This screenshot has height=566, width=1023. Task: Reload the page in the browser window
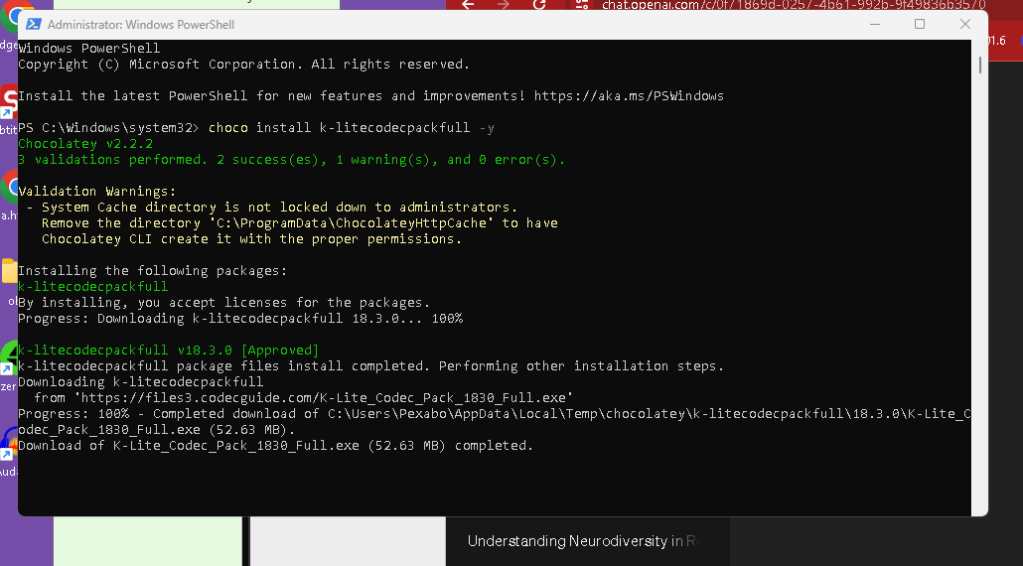click(x=539, y=5)
